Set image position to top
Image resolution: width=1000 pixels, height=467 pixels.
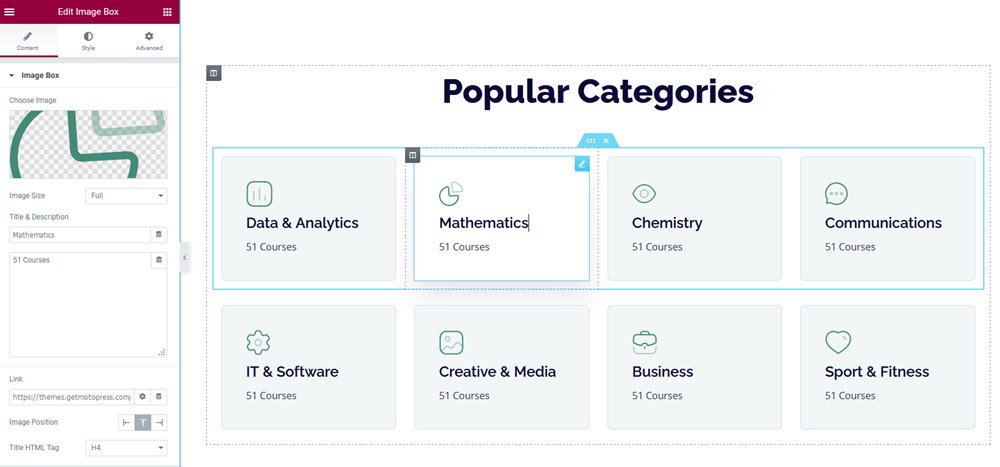pyautogui.click(x=143, y=422)
